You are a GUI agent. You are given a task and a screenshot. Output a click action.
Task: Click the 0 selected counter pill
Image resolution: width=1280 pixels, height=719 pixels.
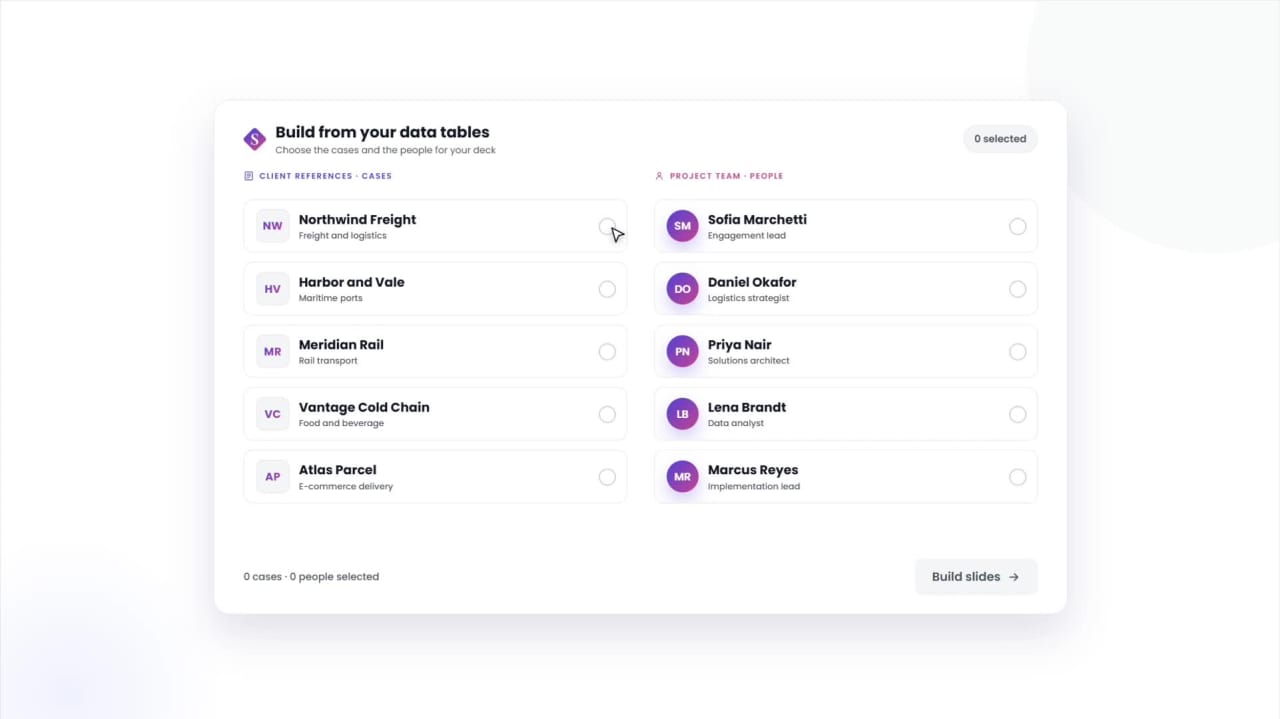(x=1000, y=139)
